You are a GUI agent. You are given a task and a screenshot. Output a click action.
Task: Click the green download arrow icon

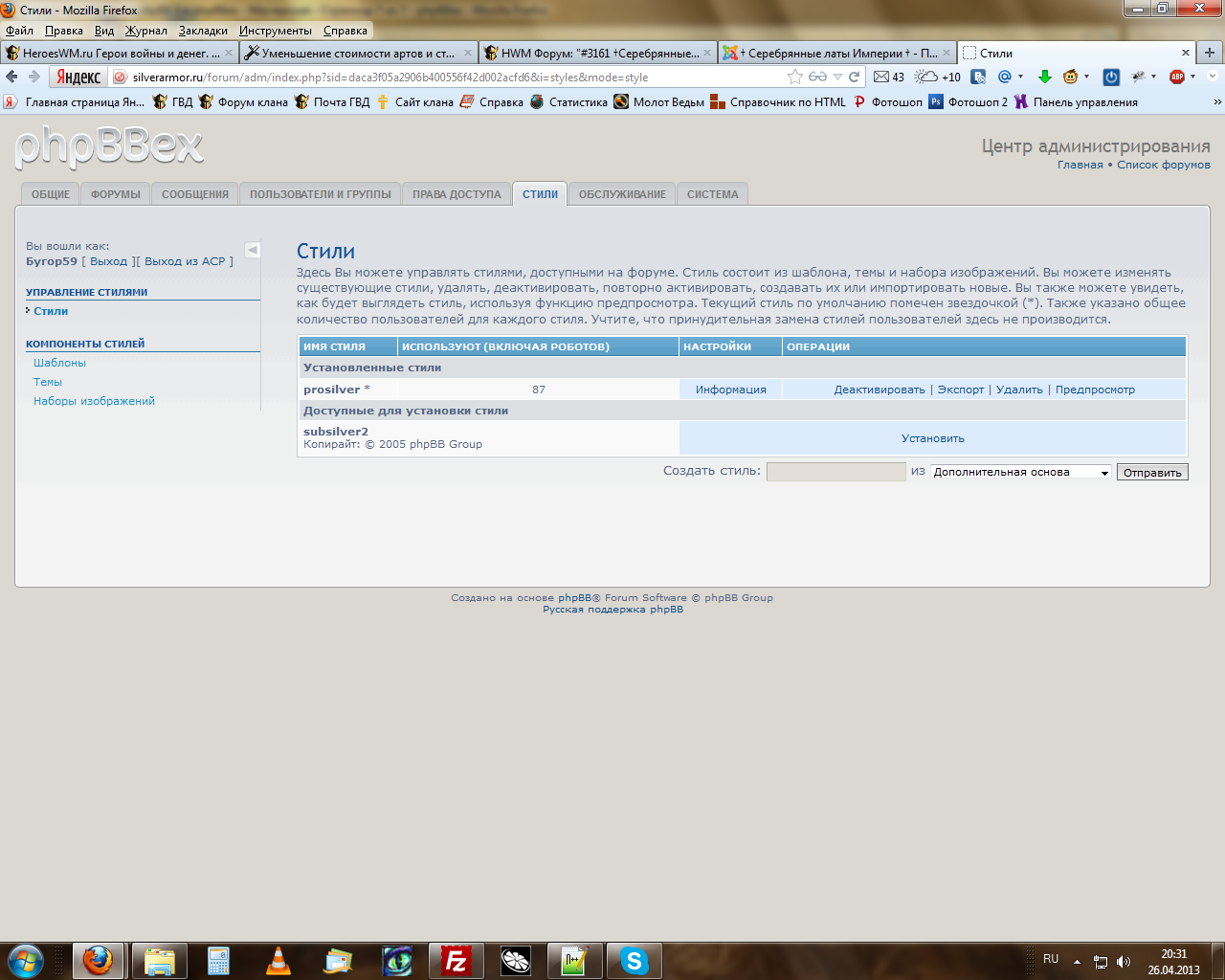1045,77
